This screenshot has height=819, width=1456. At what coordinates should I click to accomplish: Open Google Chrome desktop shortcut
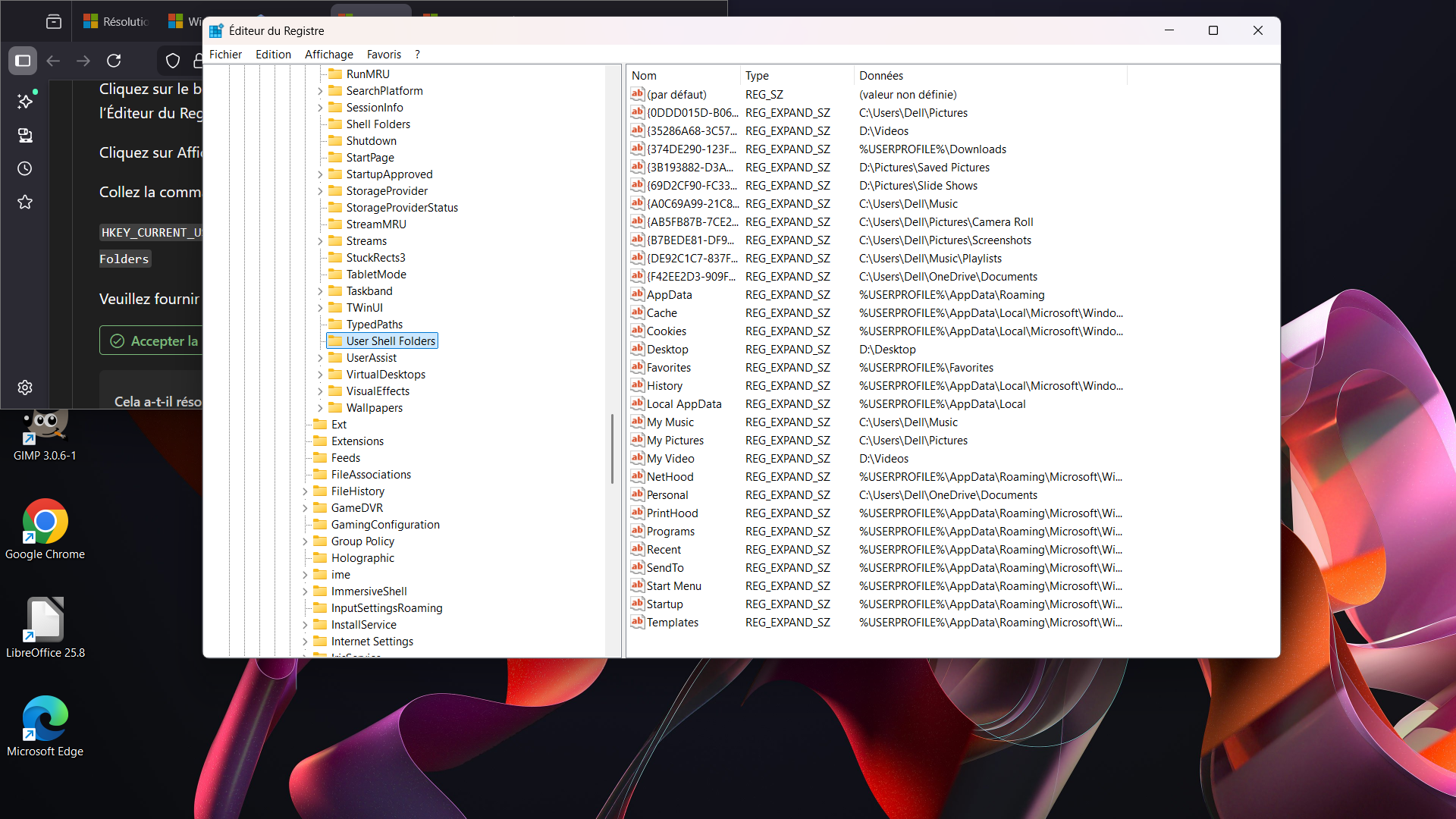point(45,529)
